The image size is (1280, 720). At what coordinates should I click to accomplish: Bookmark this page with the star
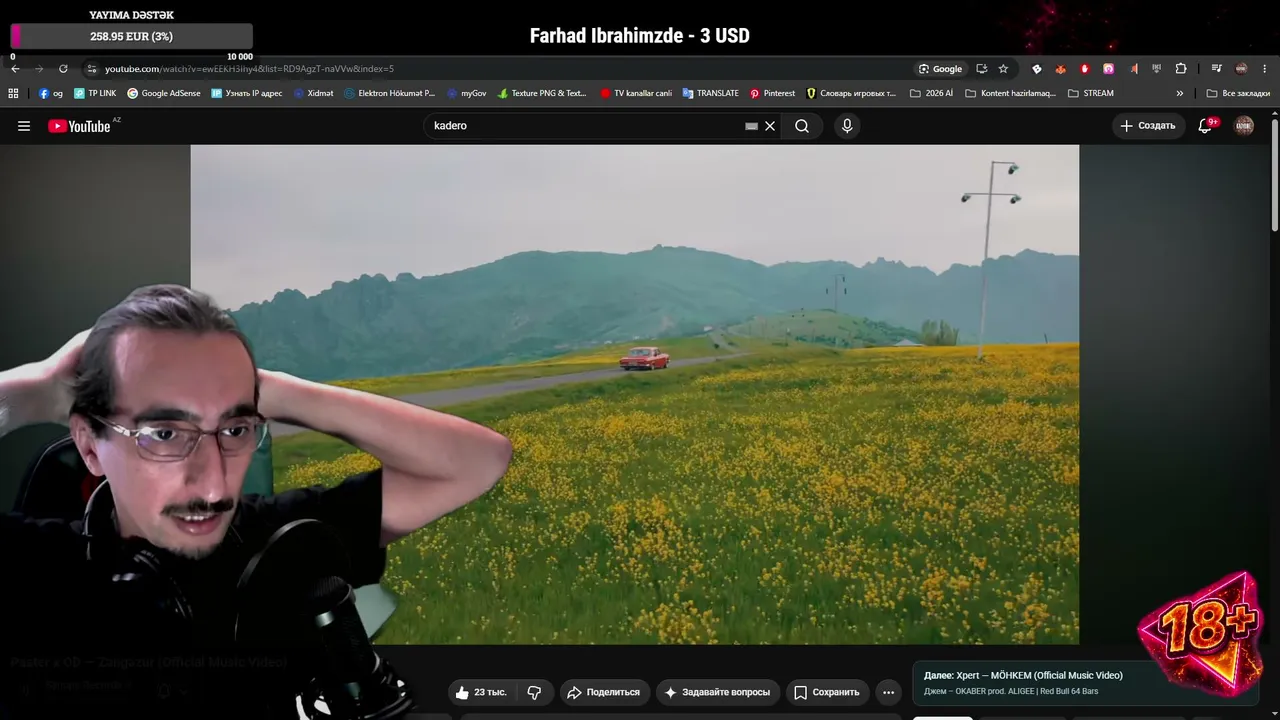[1003, 69]
